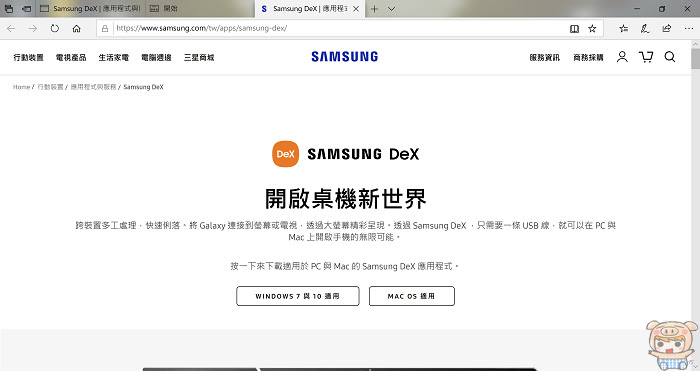Go back to the previous page
This screenshot has height=371, width=700.
[x=11, y=29]
